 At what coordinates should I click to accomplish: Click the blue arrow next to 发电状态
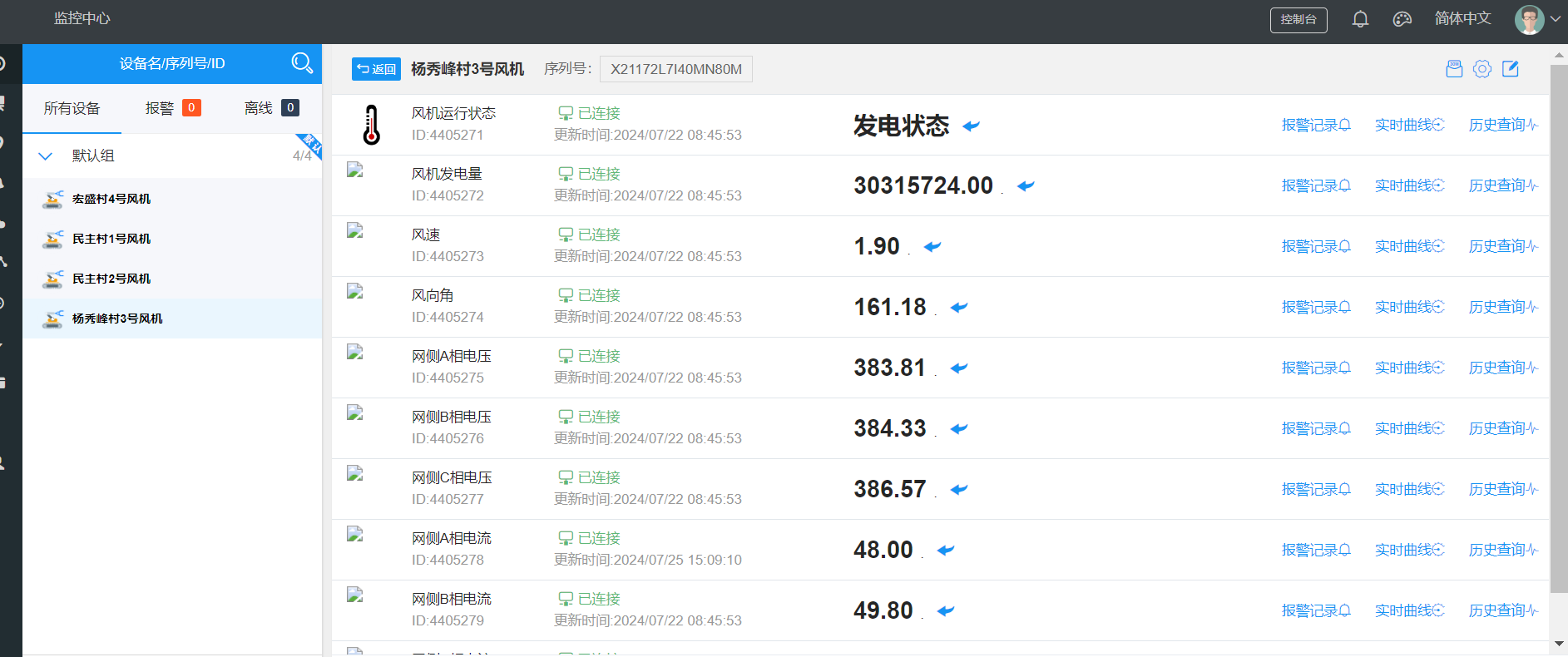tap(971, 126)
